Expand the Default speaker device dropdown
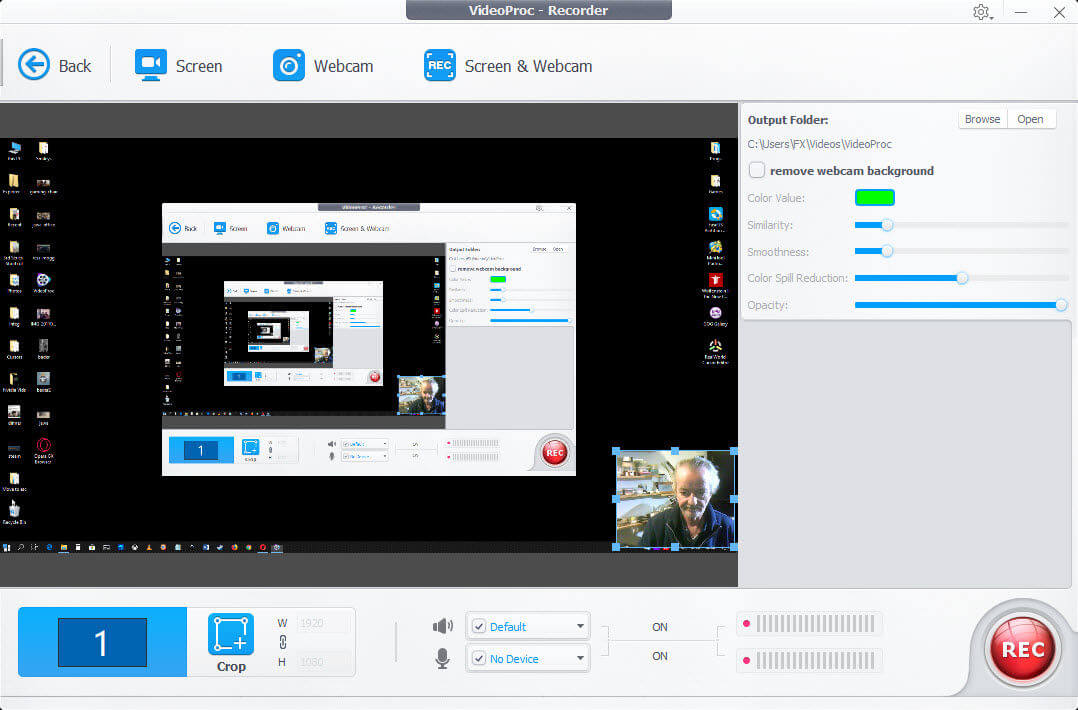Viewport: 1078px width, 710px height. point(580,626)
